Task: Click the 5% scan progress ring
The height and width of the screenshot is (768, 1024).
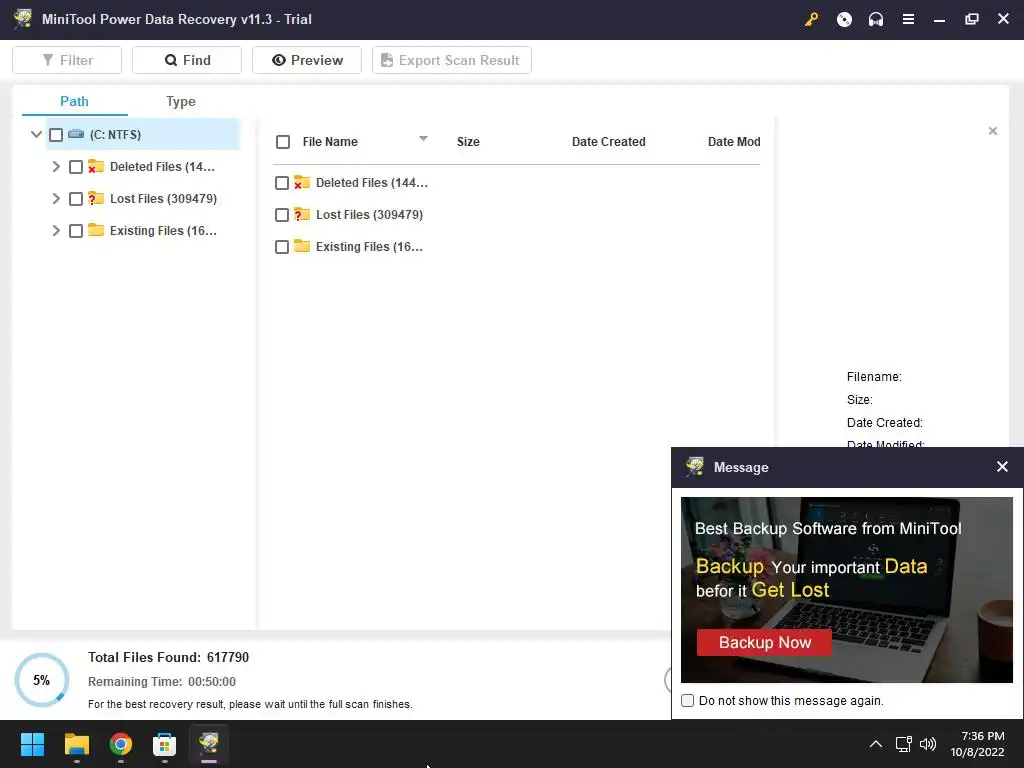Action: click(x=42, y=680)
